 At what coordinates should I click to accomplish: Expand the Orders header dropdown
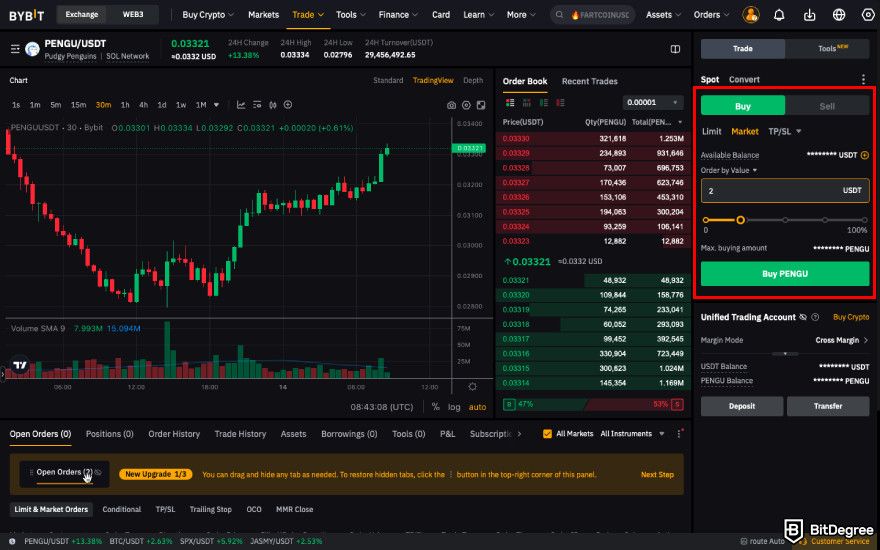click(x=711, y=15)
